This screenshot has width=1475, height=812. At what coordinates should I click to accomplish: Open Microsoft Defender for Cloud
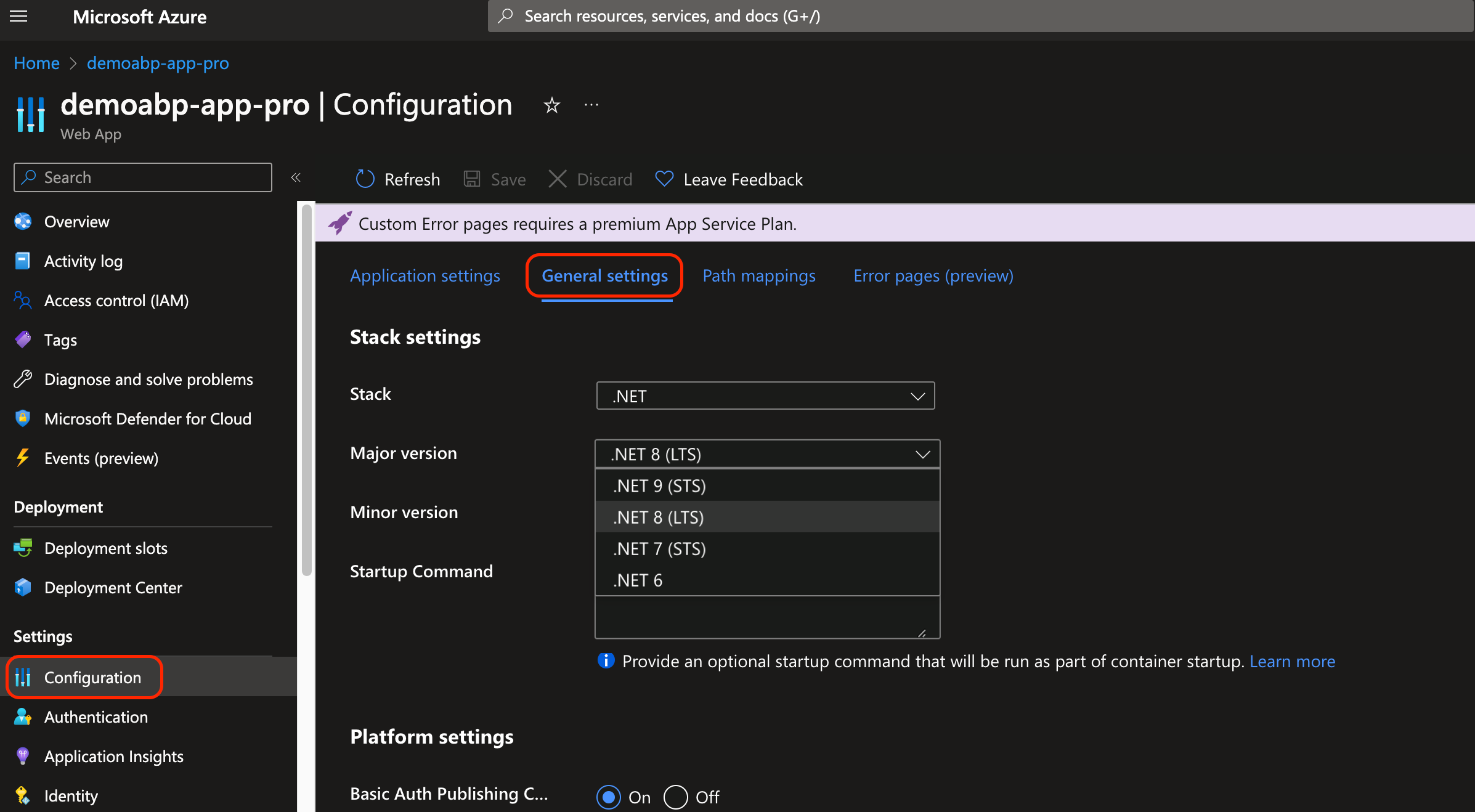pos(147,419)
